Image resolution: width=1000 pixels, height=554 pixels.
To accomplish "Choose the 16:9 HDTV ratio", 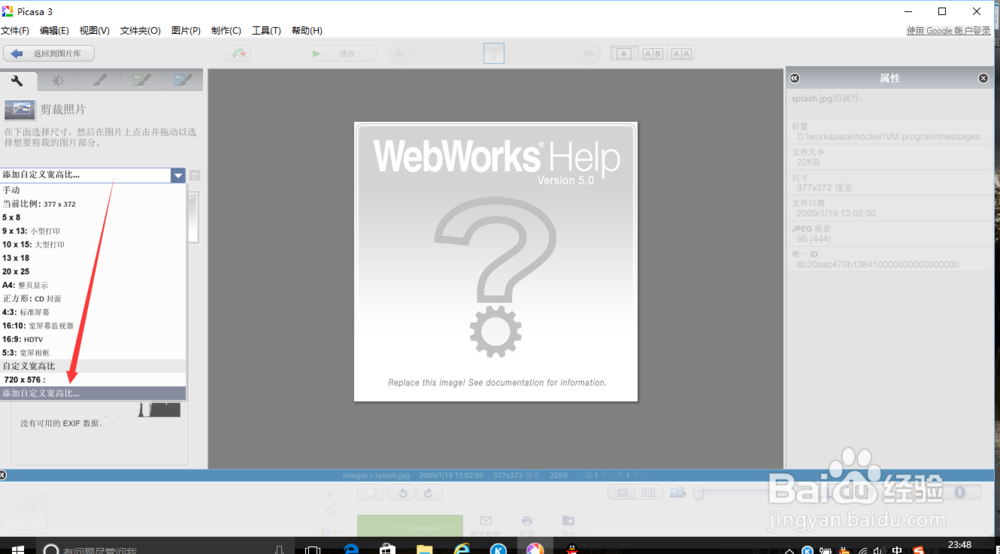I will (93, 339).
